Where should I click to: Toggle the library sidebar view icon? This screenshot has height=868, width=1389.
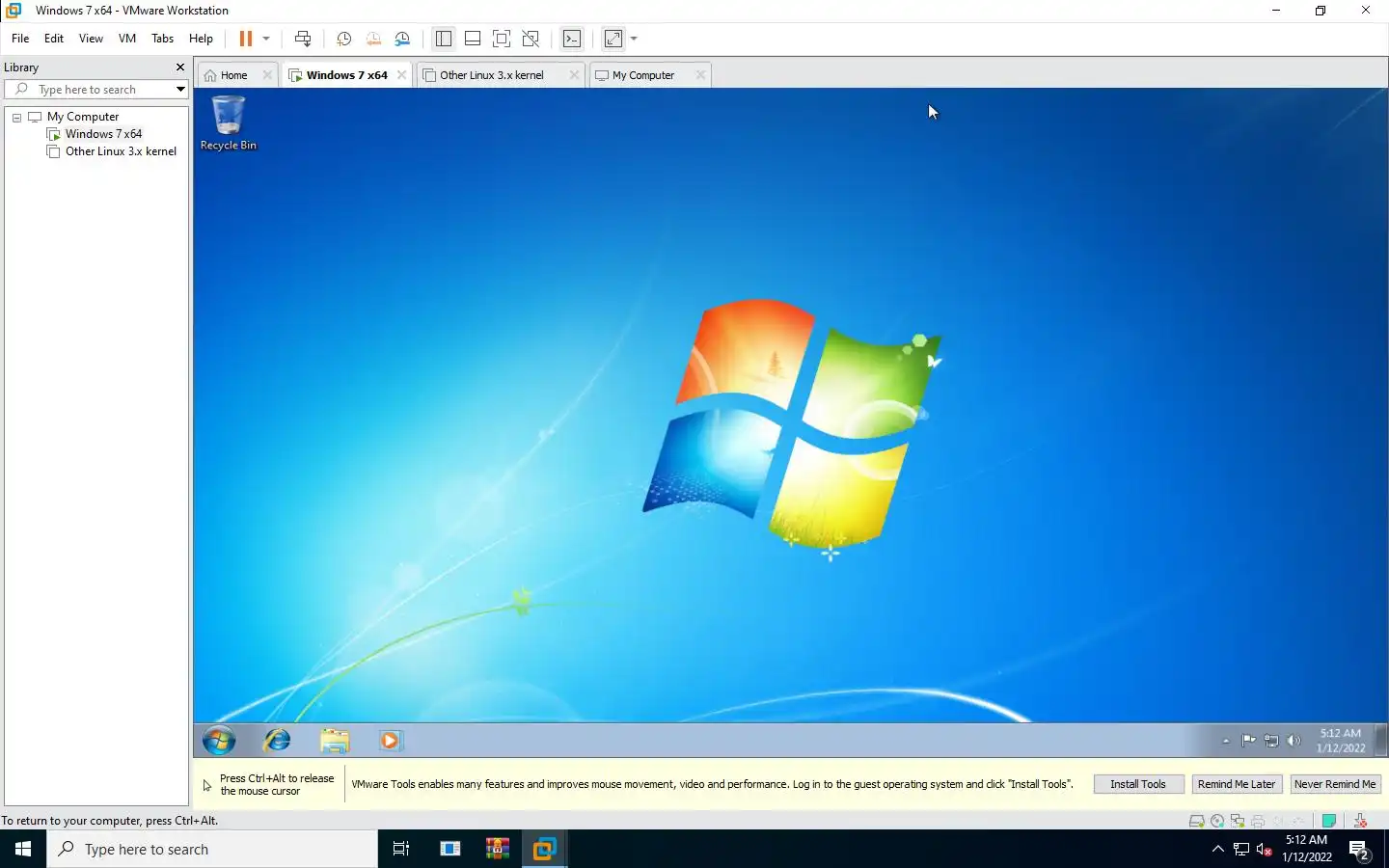(444, 39)
